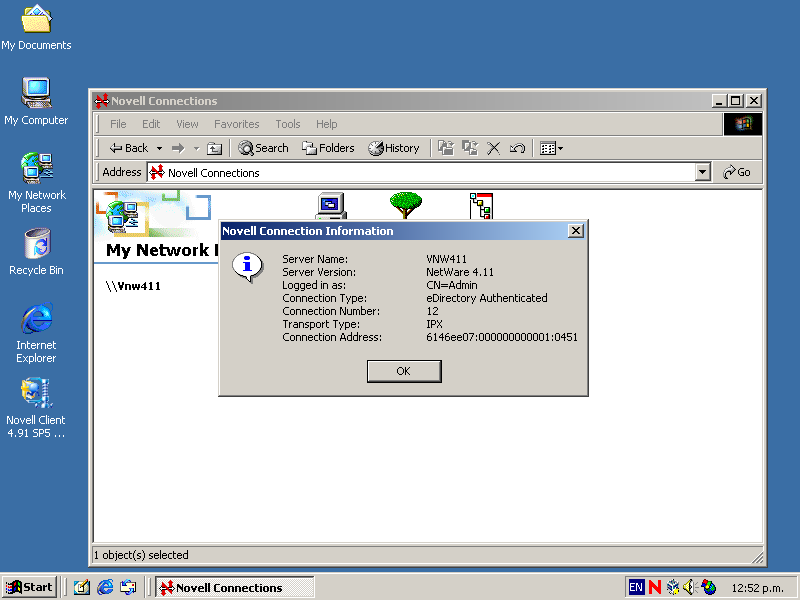Go Back in Novell Connections window
Image resolution: width=800 pixels, height=600 pixels.
(129, 148)
